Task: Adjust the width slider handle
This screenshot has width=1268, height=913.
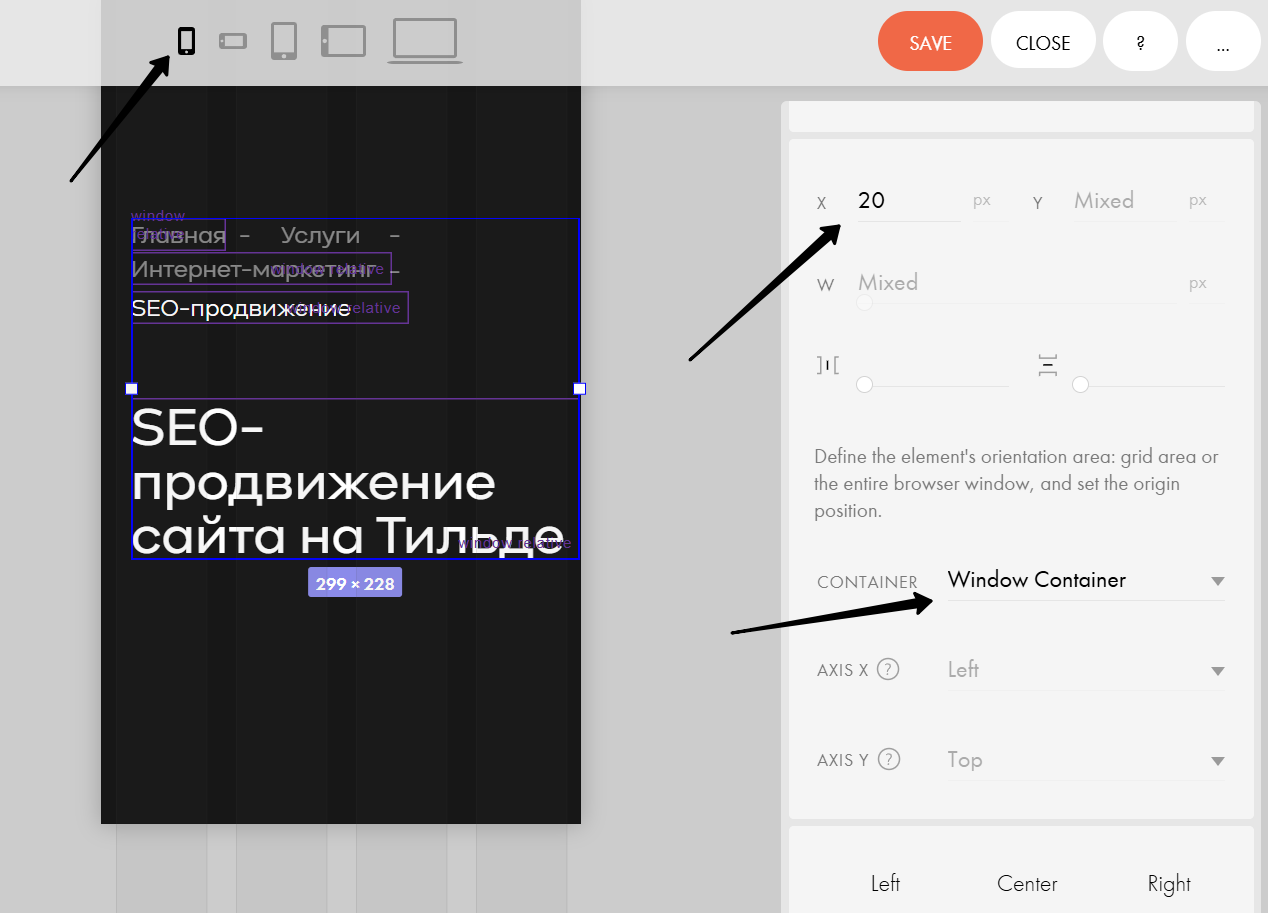Action: [x=865, y=302]
